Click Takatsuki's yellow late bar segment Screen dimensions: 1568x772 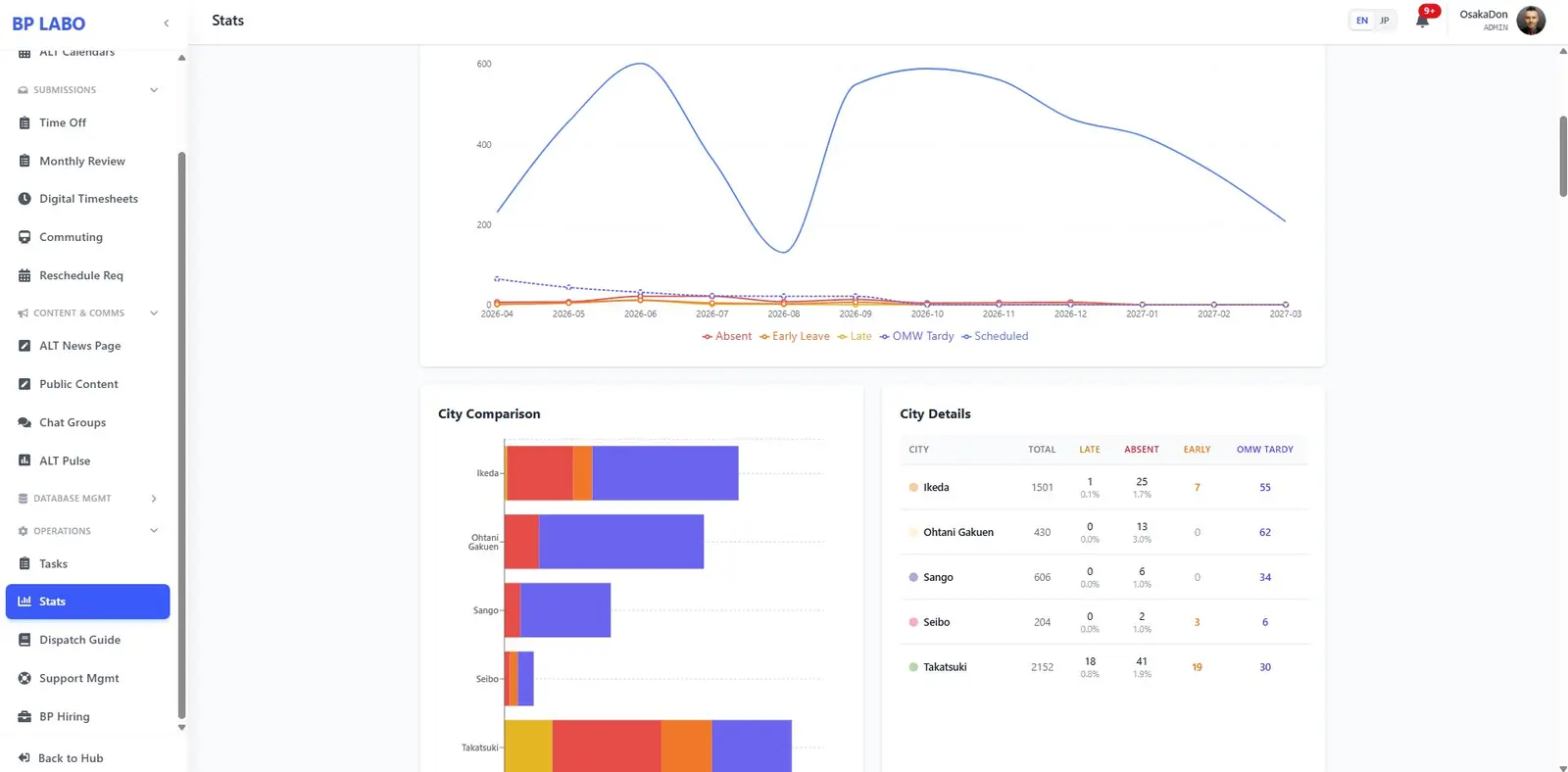pos(529,746)
